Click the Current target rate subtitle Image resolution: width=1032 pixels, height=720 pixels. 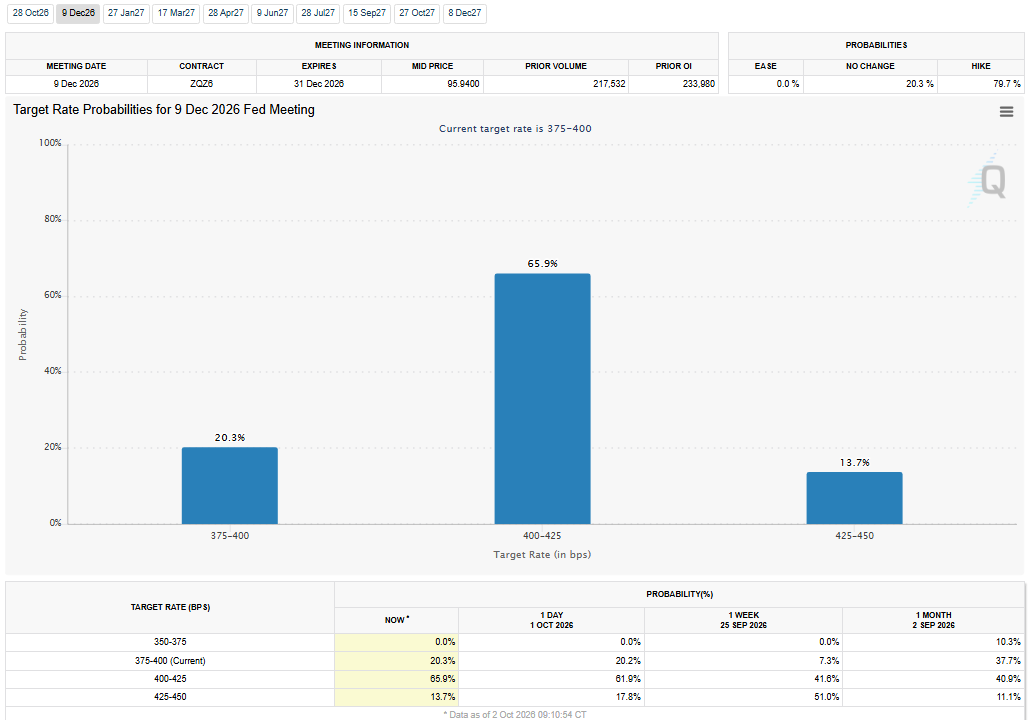click(x=515, y=129)
